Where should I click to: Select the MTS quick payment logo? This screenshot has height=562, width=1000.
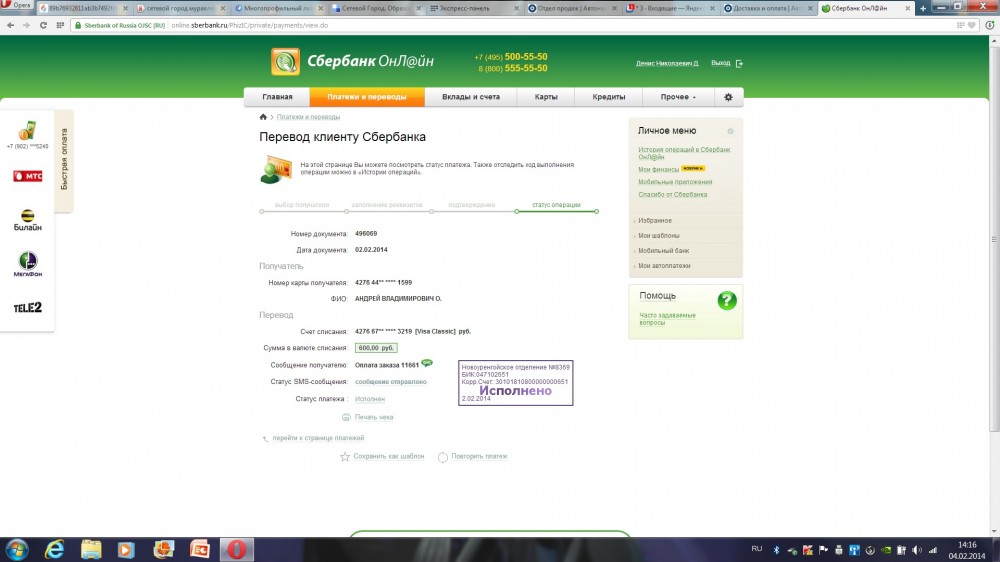[x=27, y=176]
